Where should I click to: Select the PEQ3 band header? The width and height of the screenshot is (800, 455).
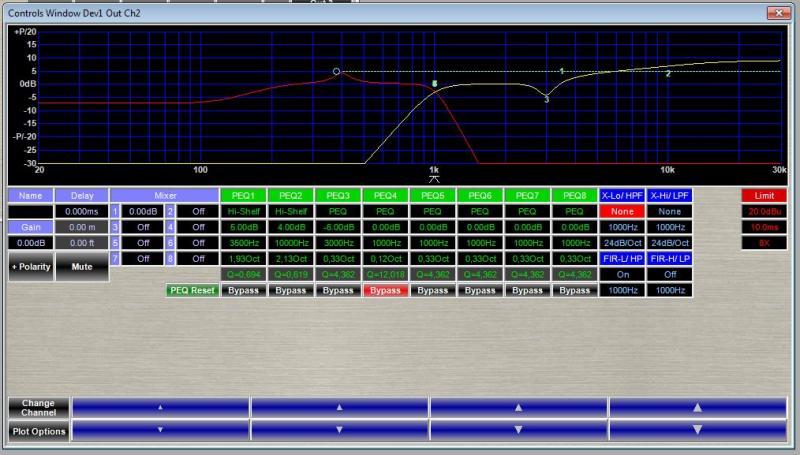coord(339,195)
